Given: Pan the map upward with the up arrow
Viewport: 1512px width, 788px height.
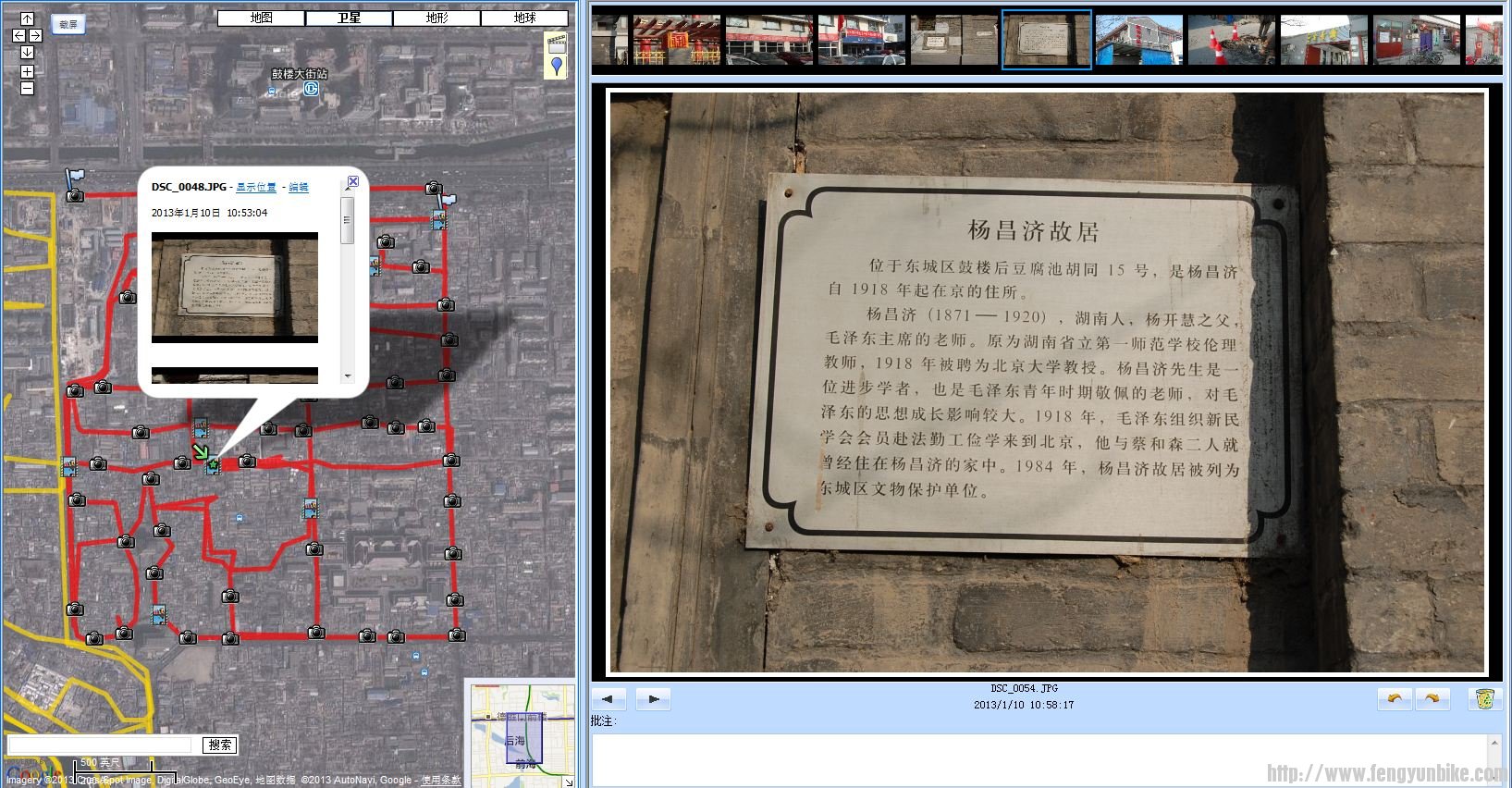Looking at the screenshot, I should point(27,18).
